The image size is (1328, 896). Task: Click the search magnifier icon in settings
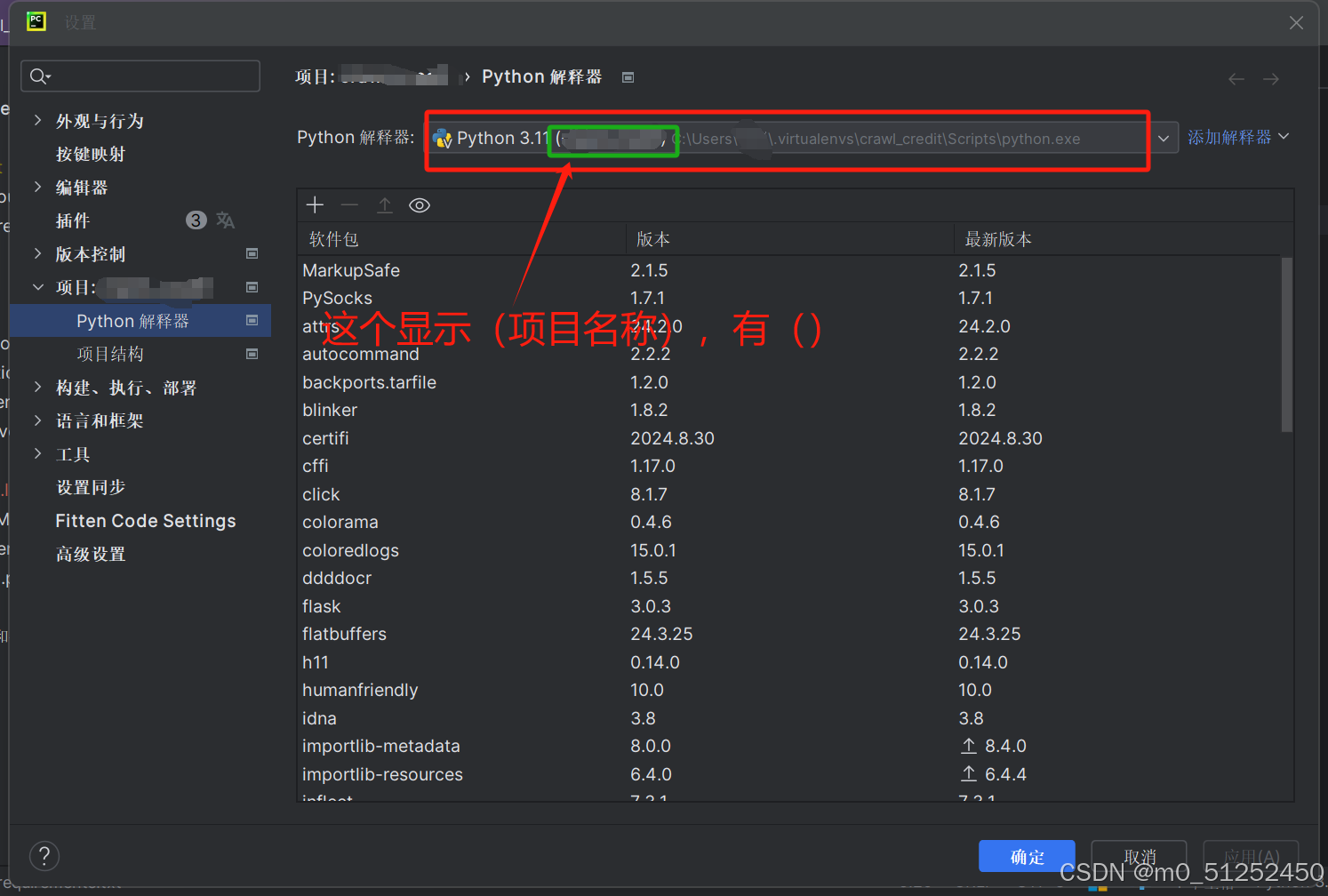(x=40, y=76)
